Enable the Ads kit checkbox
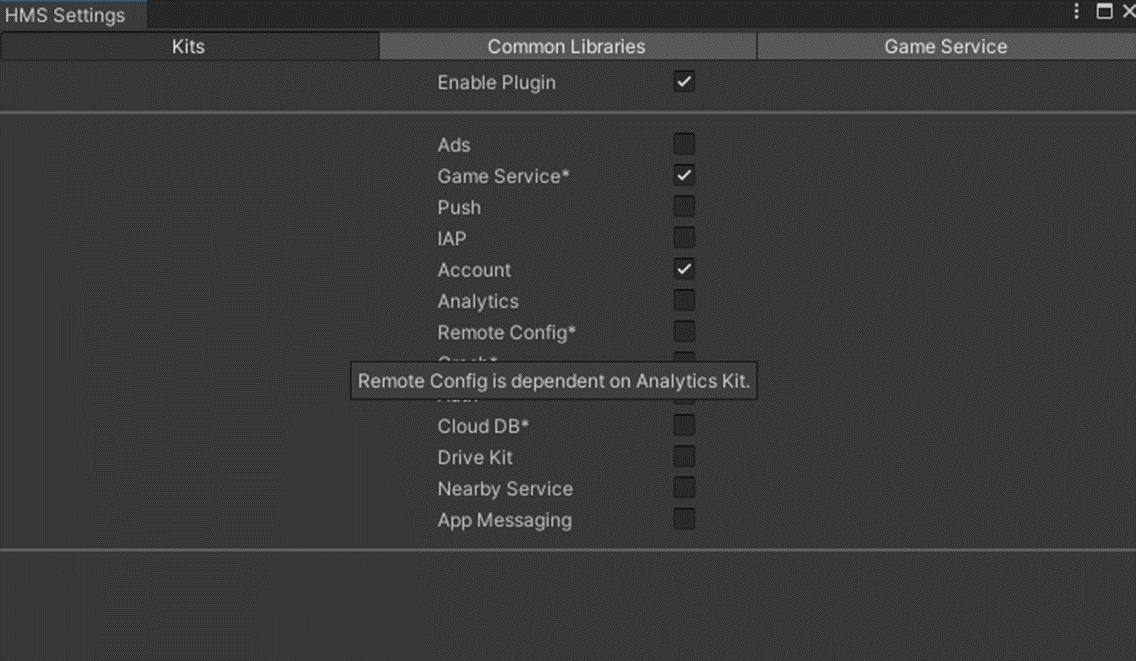The image size is (1136, 661). [x=684, y=144]
